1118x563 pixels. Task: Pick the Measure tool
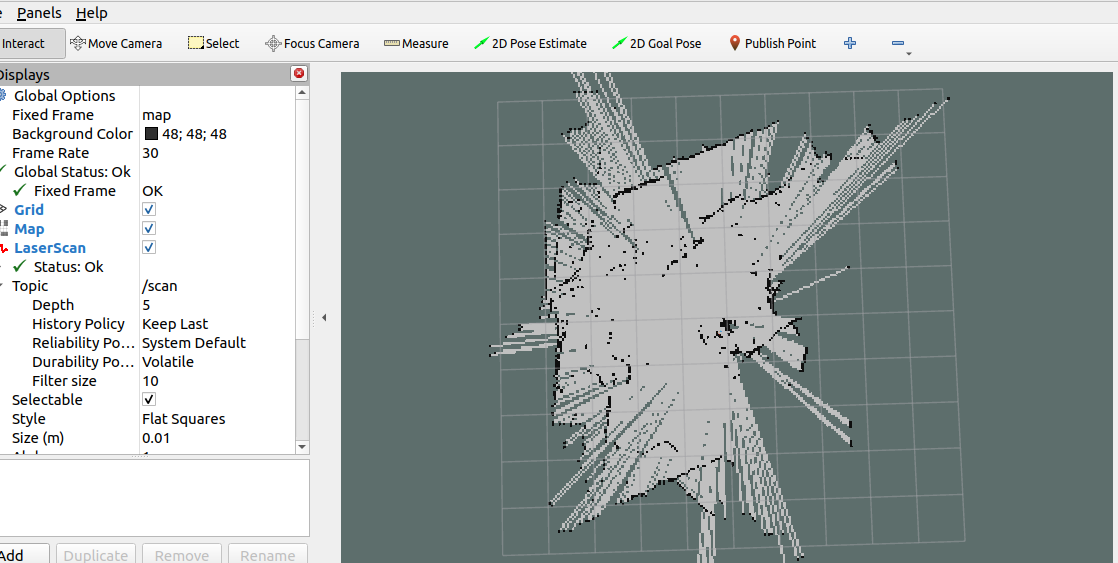coord(416,43)
